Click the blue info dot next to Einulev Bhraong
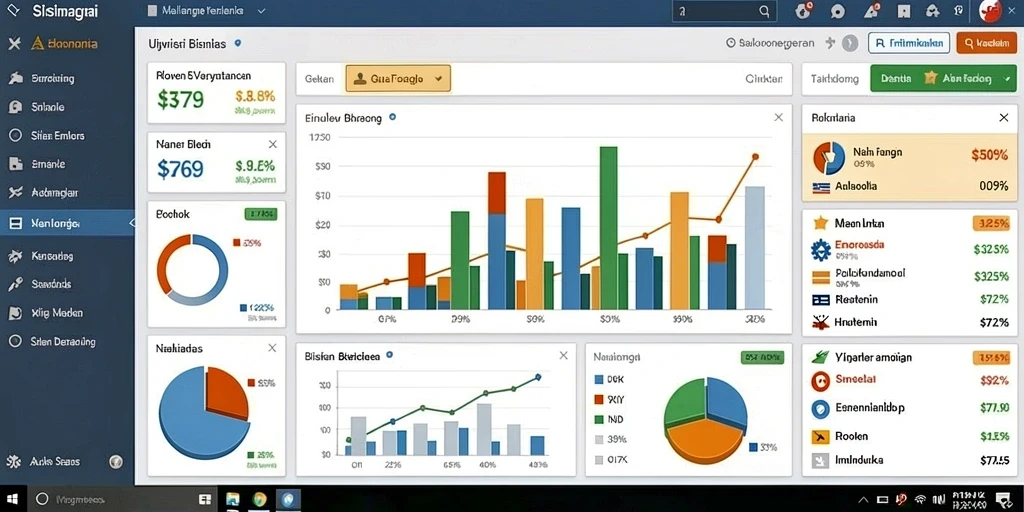Image resolution: width=1024 pixels, height=512 pixels. pos(392,118)
